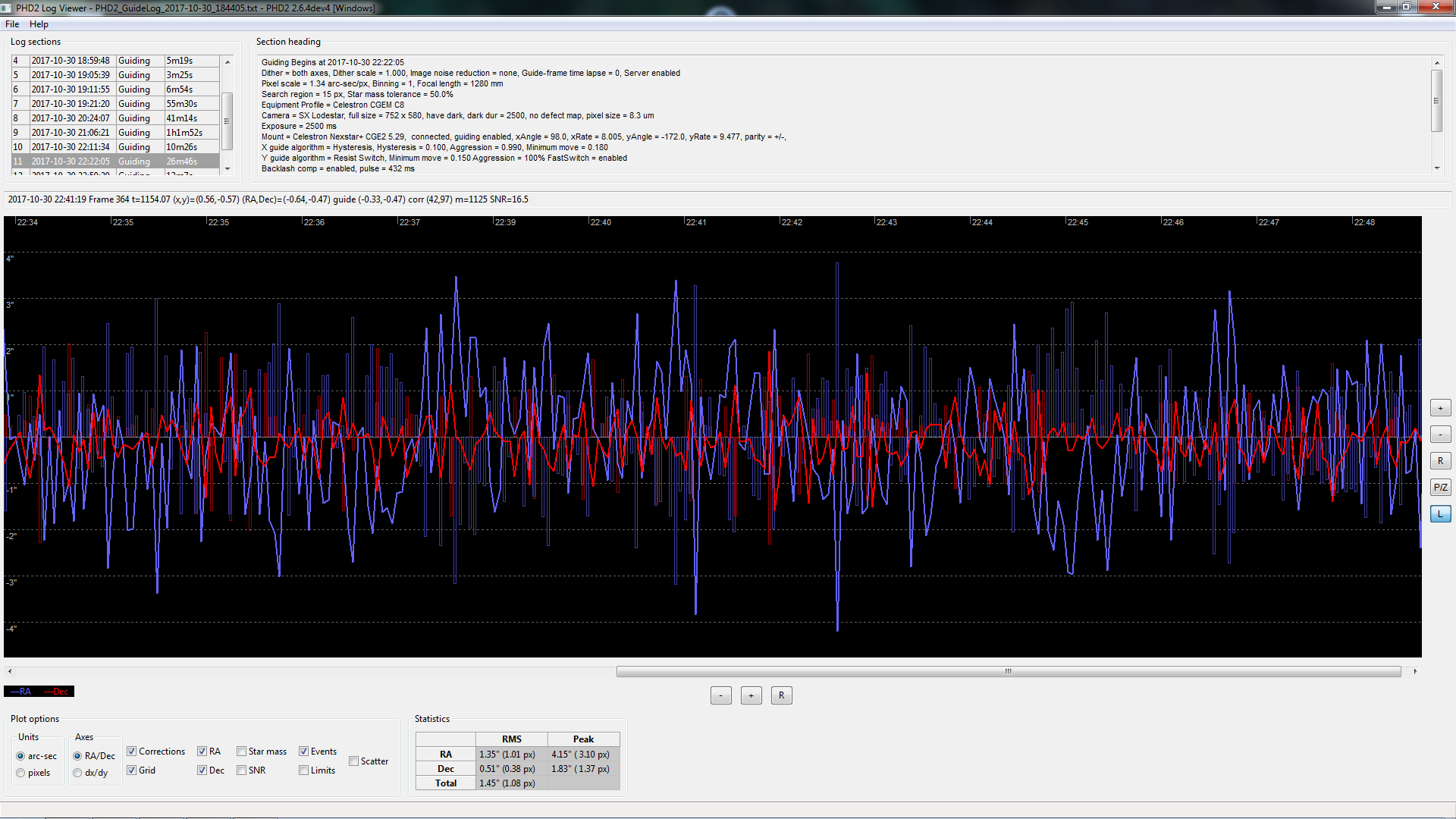The height and width of the screenshot is (819, 1456).
Task: Open the Help menu
Action: pos(39,24)
